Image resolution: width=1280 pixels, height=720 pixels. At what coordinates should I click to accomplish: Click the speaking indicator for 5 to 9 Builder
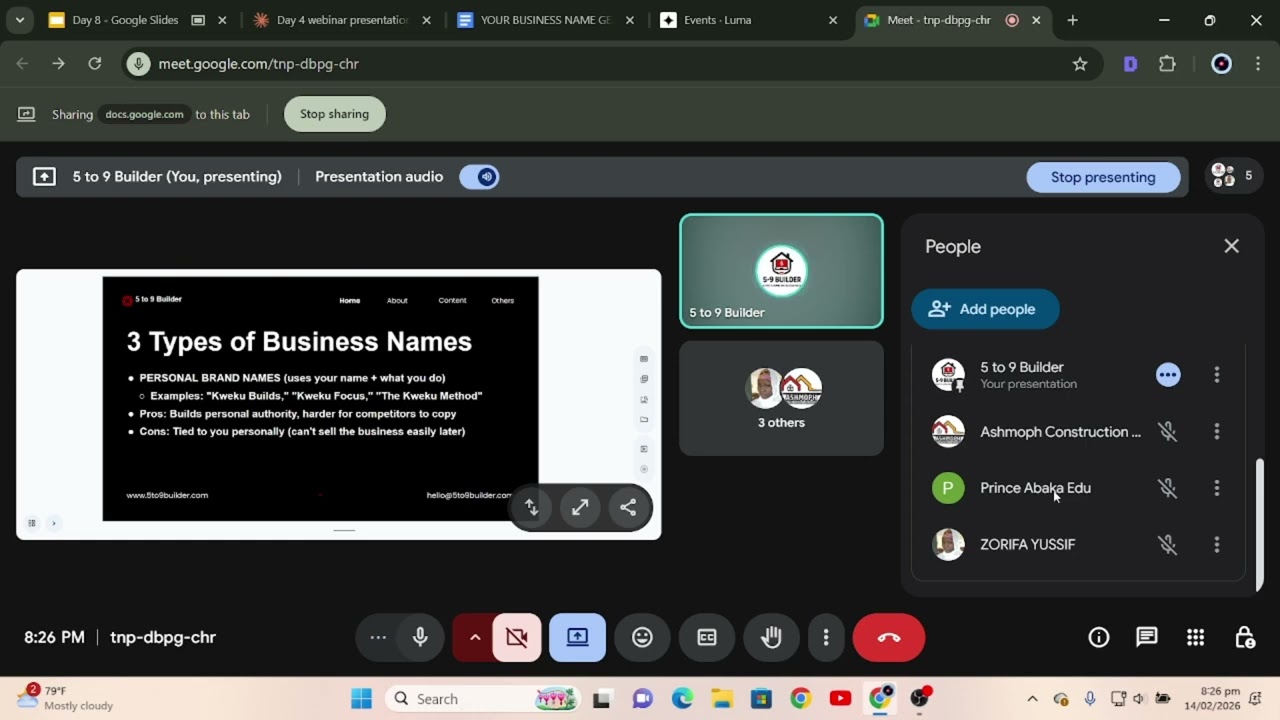1168,375
